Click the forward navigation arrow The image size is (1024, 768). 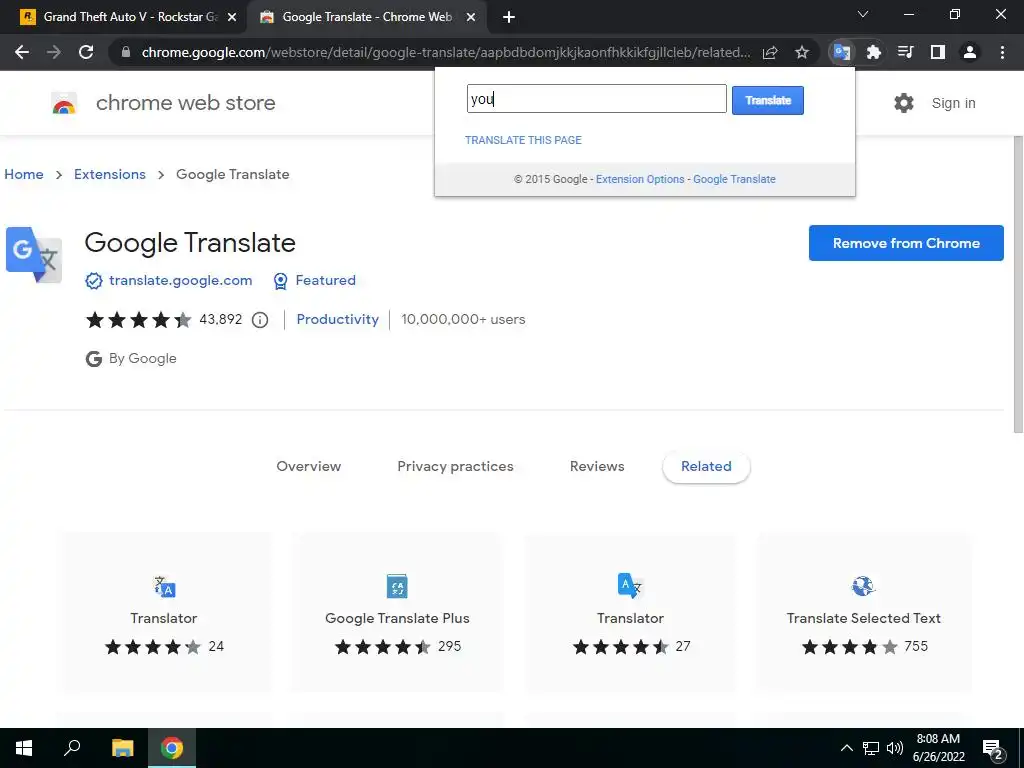click(54, 52)
